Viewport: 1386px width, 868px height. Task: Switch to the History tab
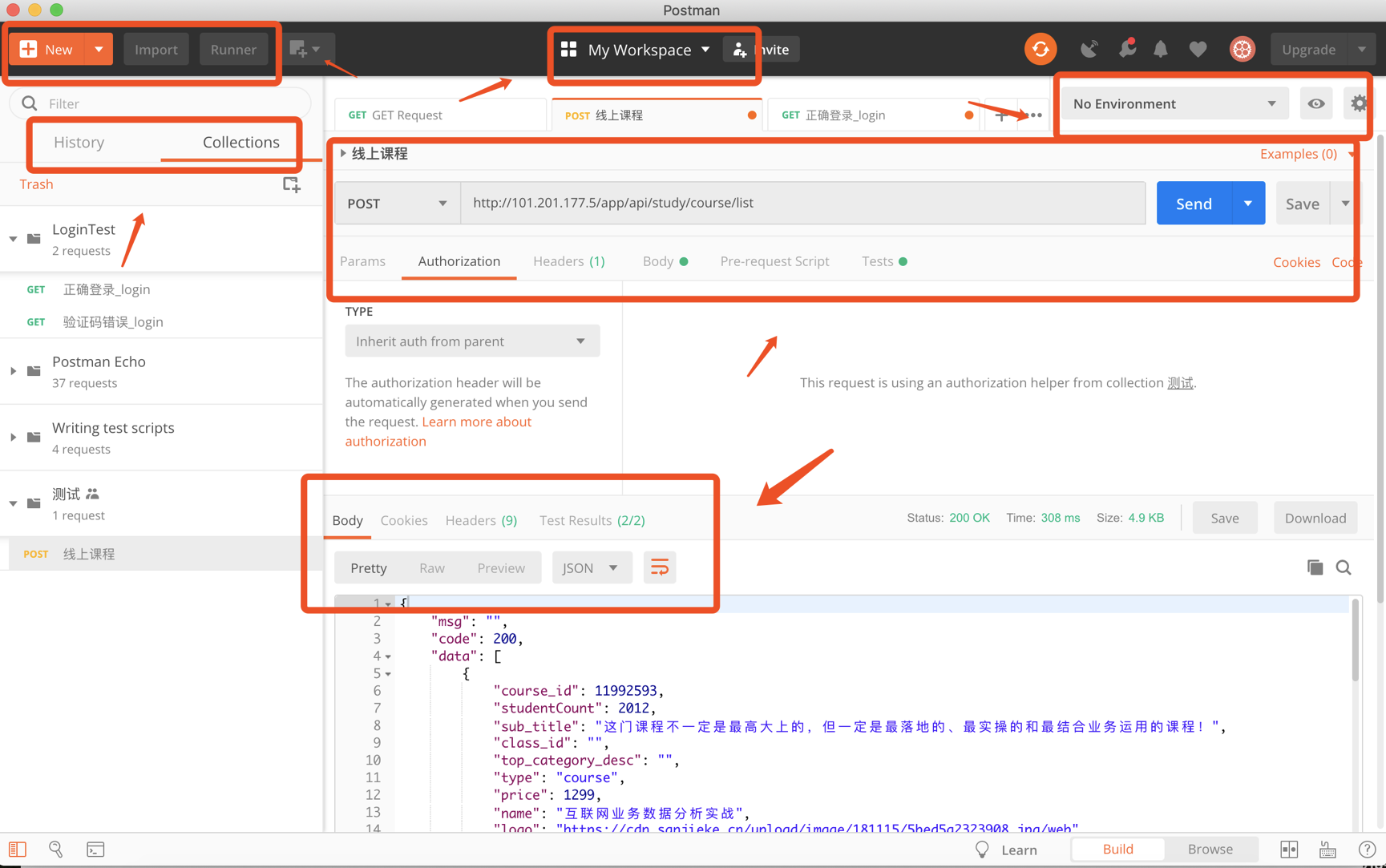pos(79,142)
